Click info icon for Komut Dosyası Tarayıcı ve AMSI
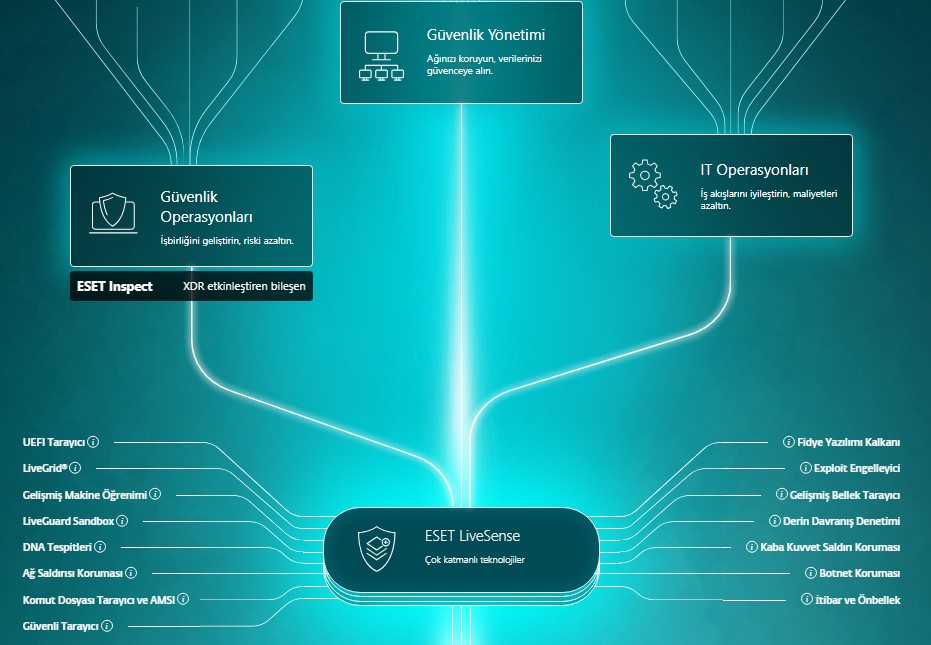The image size is (931, 645). 183,599
